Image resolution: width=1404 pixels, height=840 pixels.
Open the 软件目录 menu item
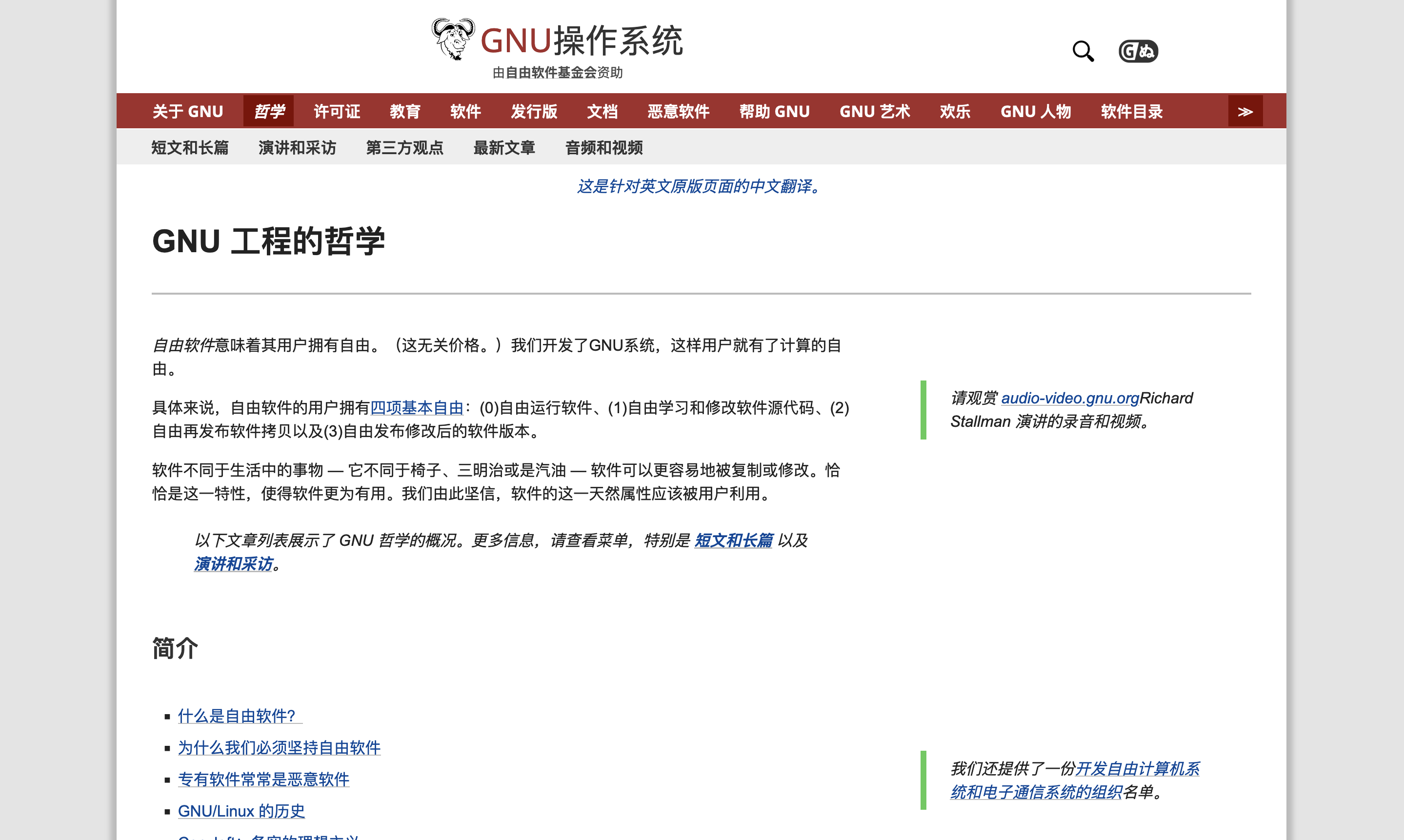[x=1132, y=111]
